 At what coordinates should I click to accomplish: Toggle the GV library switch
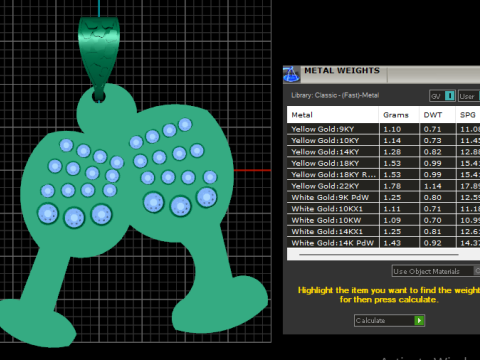(442, 96)
